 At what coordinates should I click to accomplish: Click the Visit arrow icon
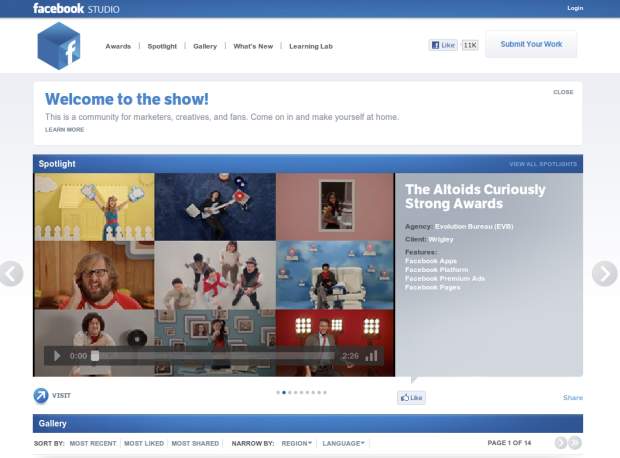point(41,396)
